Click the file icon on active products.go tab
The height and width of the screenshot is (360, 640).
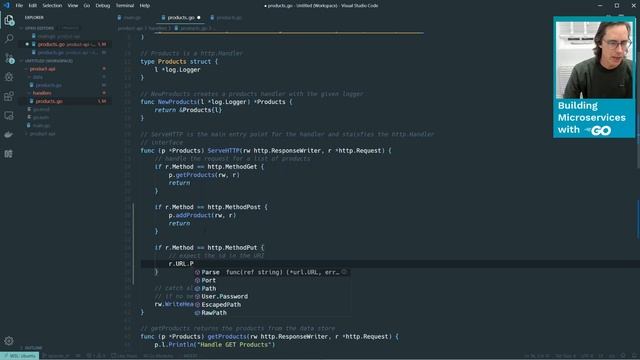click(163, 18)
